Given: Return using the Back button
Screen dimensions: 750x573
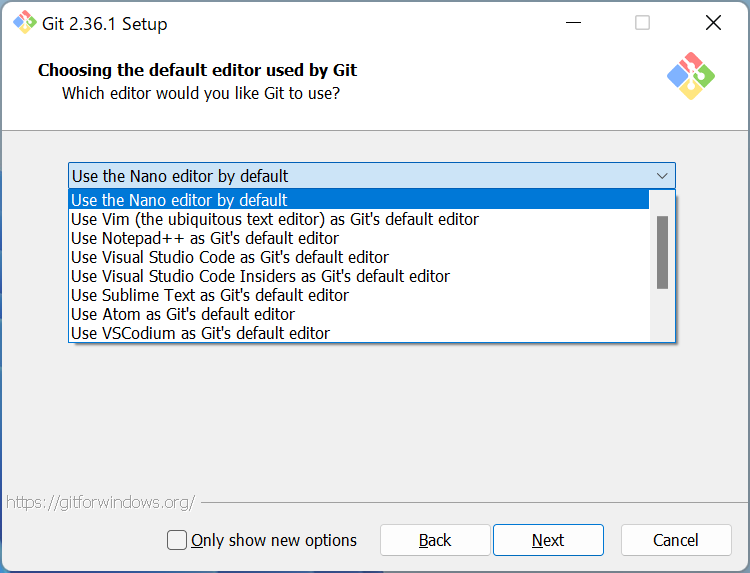Looking at the screenshot, I should point(435,540).
